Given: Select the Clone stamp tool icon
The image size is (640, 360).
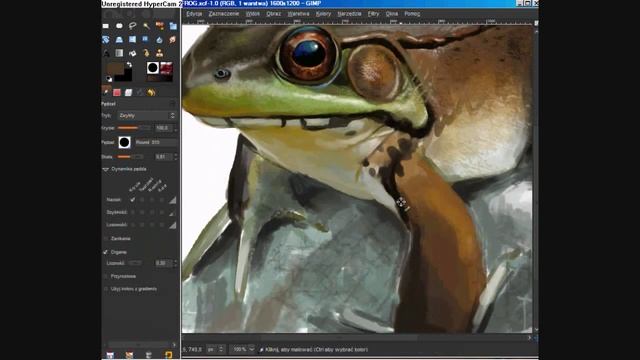Looking at the screenshot, I should 160,53.
